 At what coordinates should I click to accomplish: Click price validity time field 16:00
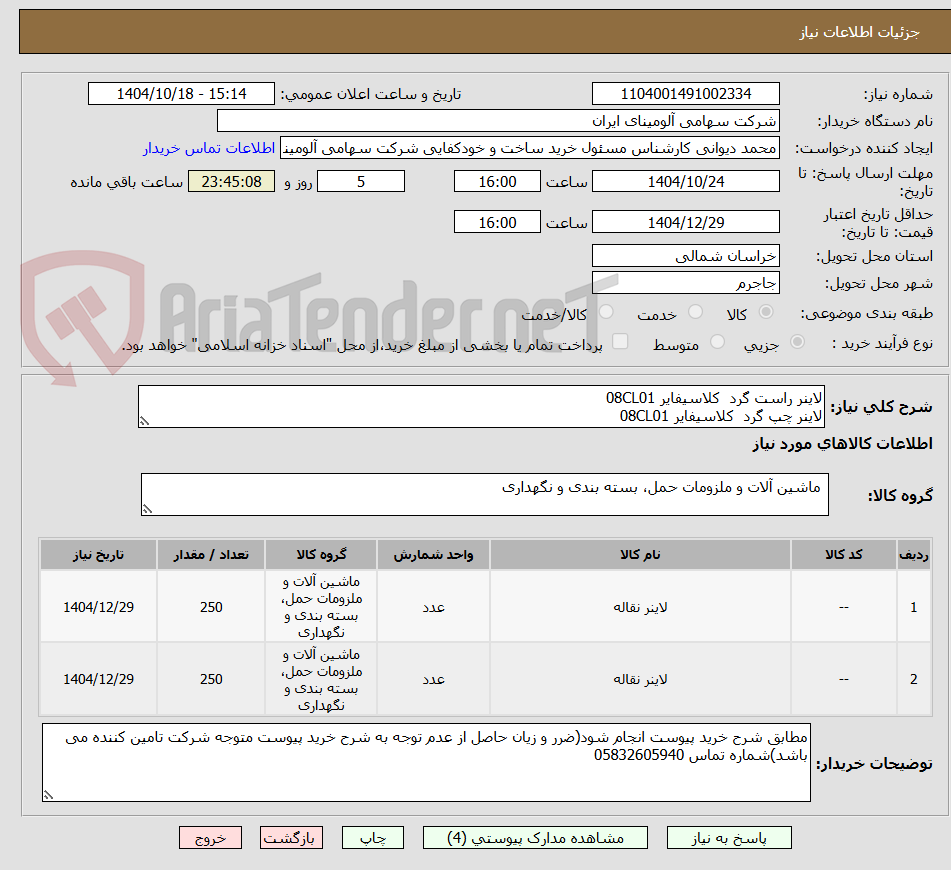point(497,222)
